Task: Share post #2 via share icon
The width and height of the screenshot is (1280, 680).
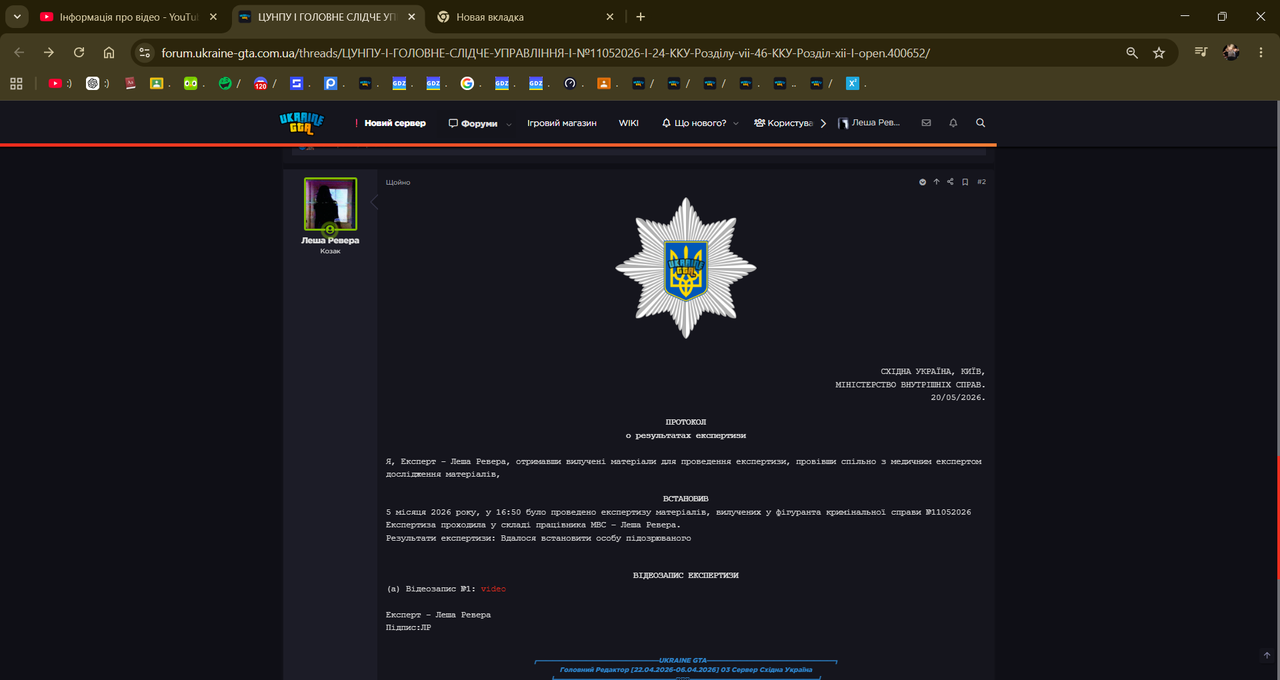Action: click(x=950, y=182)
